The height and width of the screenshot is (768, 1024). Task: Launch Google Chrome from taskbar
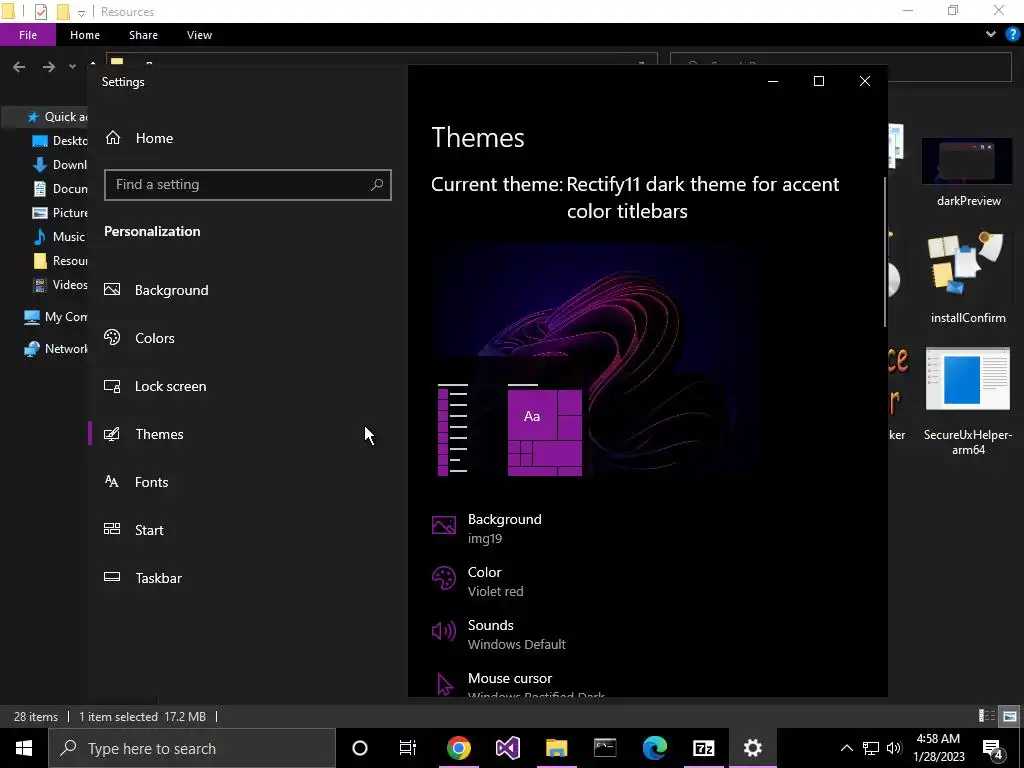click(458, 748)
